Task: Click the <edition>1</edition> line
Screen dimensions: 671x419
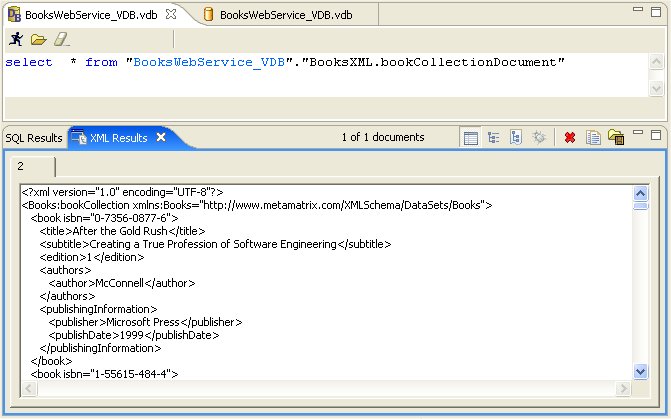Action: pyautogui.click(x=92, y=257)
